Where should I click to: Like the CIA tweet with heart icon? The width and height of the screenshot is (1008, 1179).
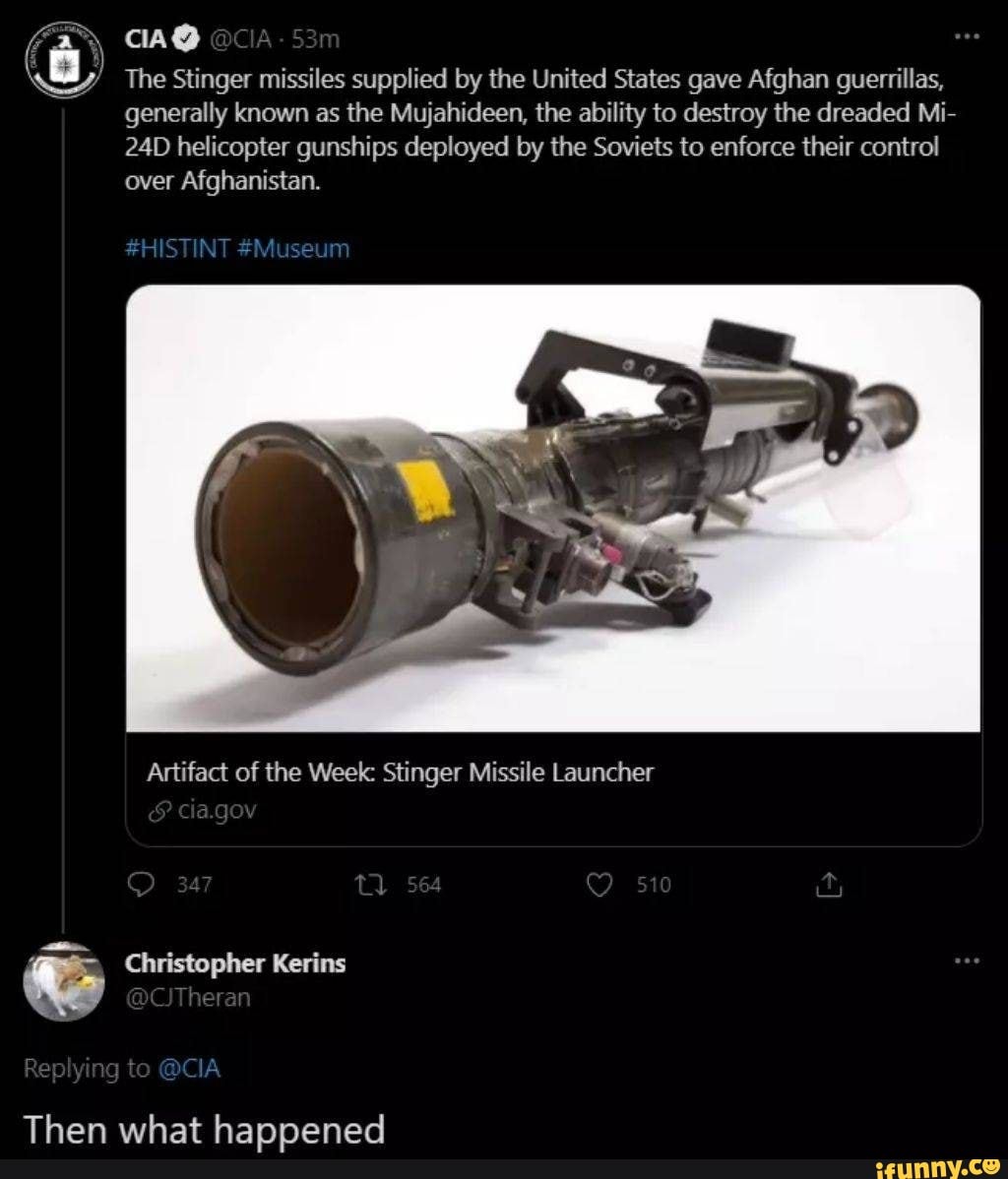[x=598, y=884]
